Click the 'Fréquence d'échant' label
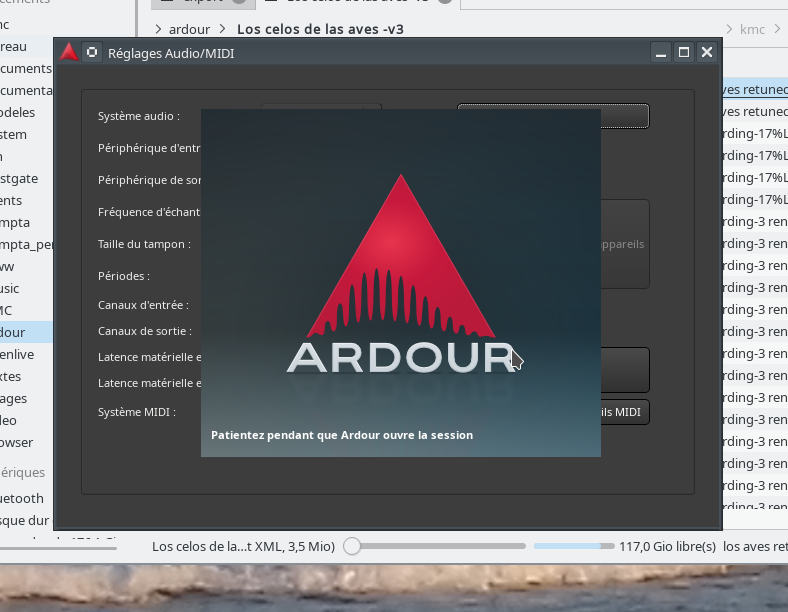The height and width of the screenshot is (612, 788). pyautogui.click(x=149, y=212)
